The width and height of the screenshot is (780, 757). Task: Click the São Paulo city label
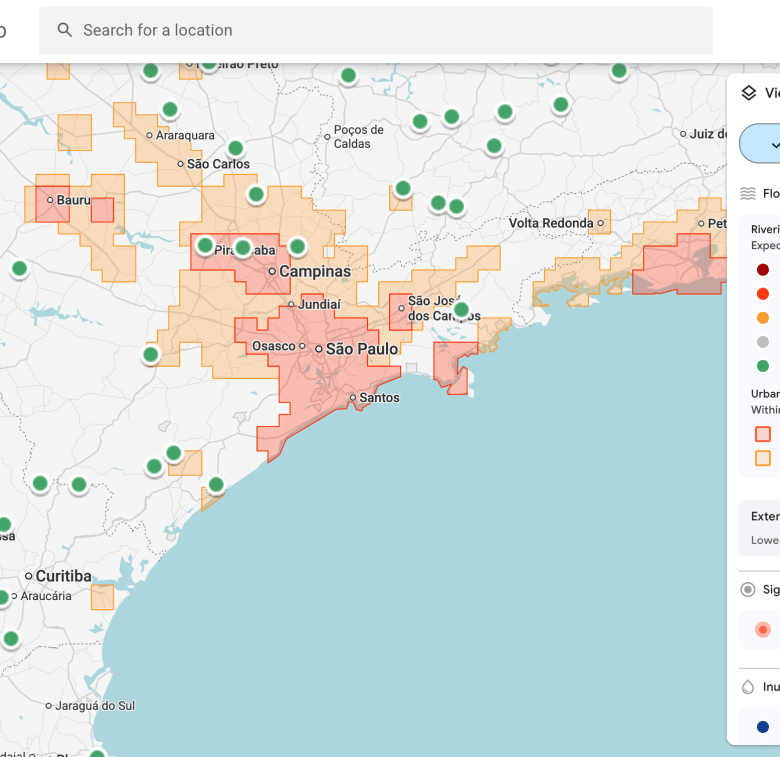[362, 349]
